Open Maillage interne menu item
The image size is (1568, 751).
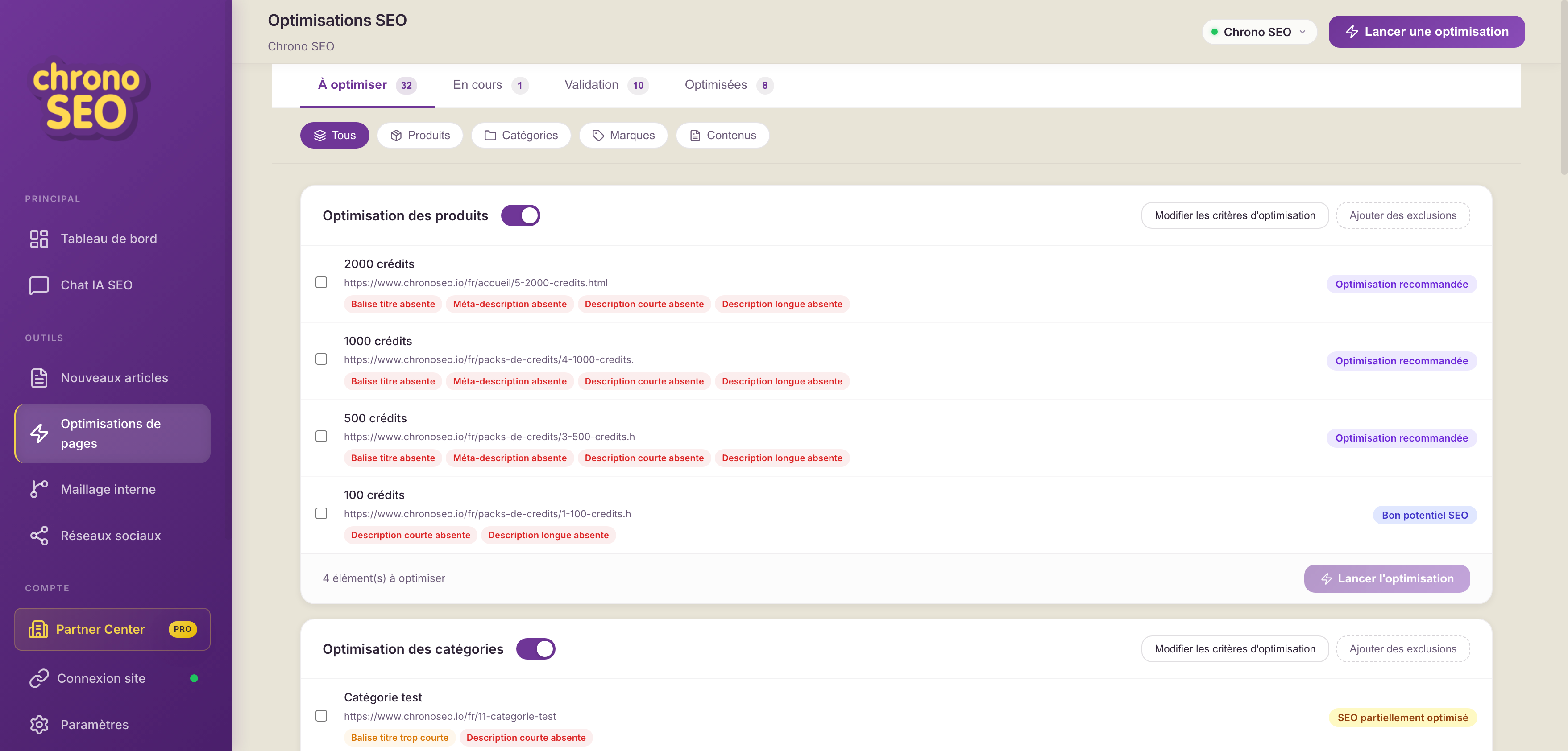(112, 489)
